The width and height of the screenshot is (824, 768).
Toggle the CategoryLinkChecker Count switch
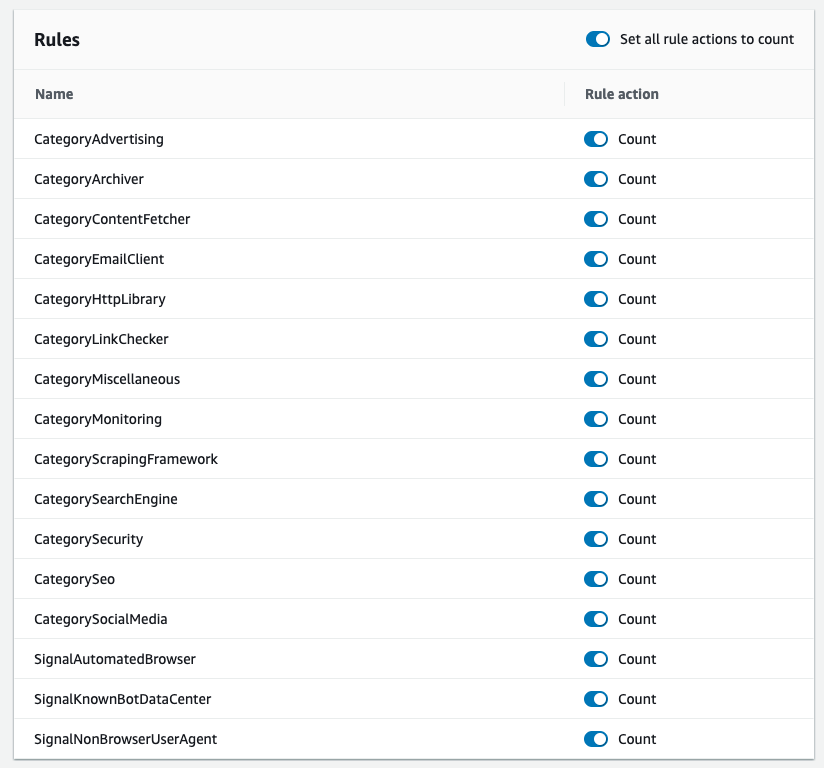596,339
